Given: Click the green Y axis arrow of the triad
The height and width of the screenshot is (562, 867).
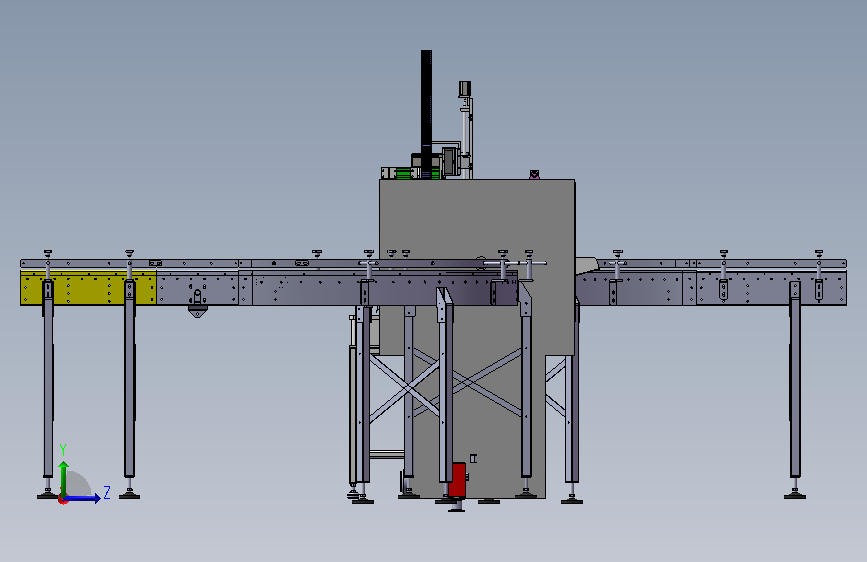Looking at the screenshot, I should tap(64, 478).
